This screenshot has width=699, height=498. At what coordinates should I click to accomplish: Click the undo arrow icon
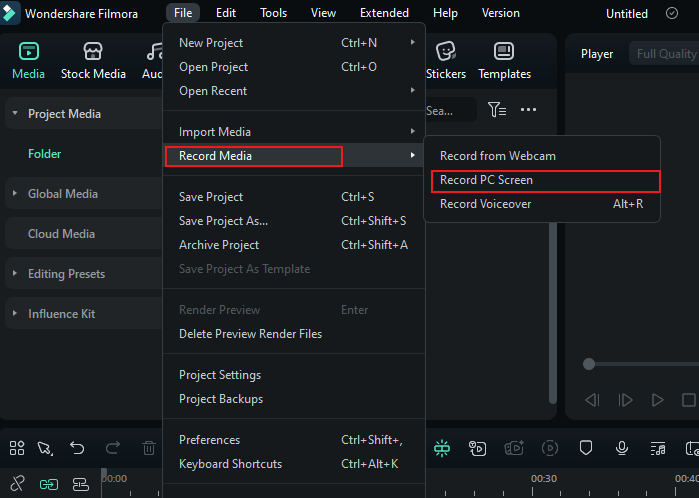pyautogui.click(x=77, y=448)
